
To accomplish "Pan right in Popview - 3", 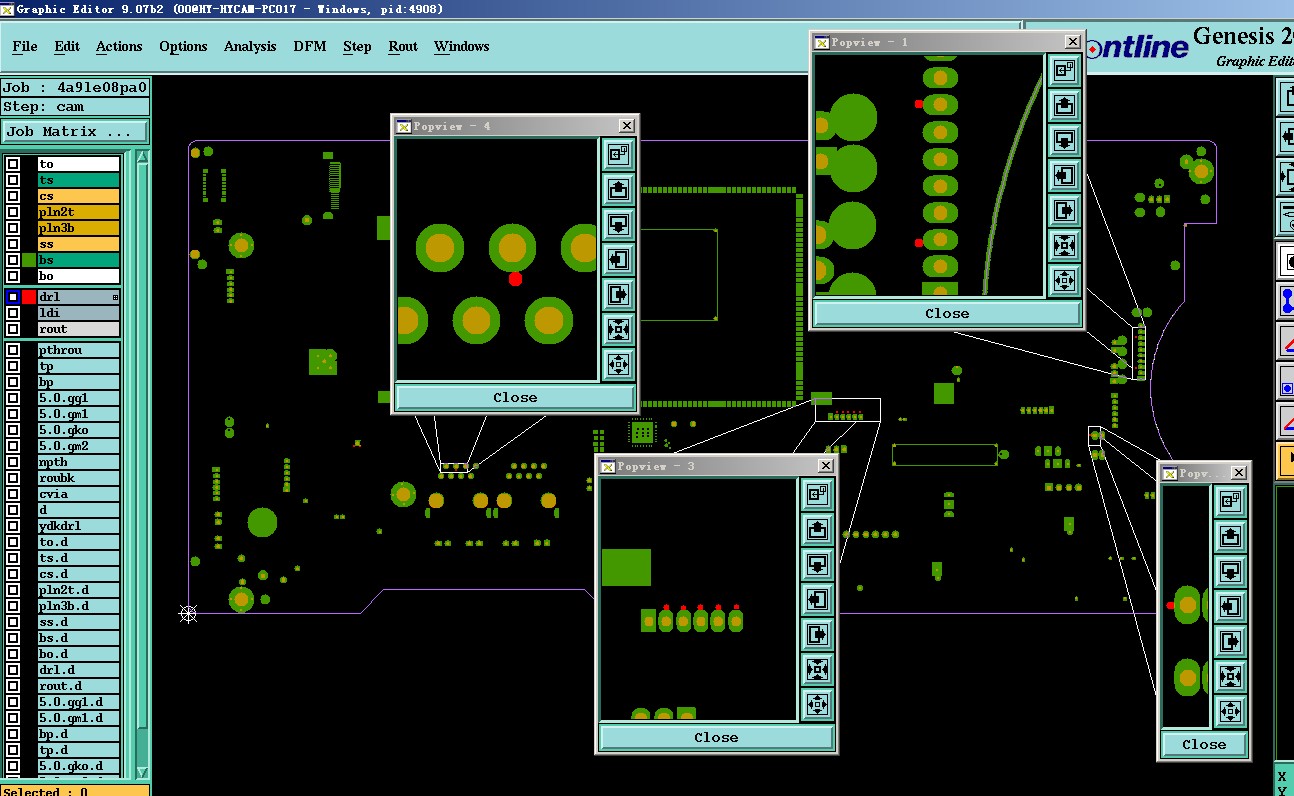I will point(818,634).
